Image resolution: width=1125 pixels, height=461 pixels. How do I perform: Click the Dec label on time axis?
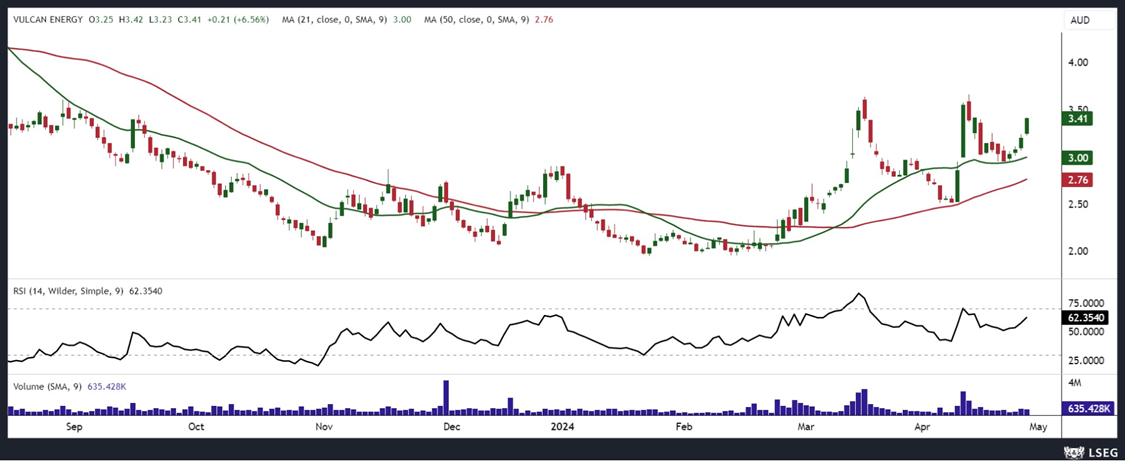tap(451, 427)
